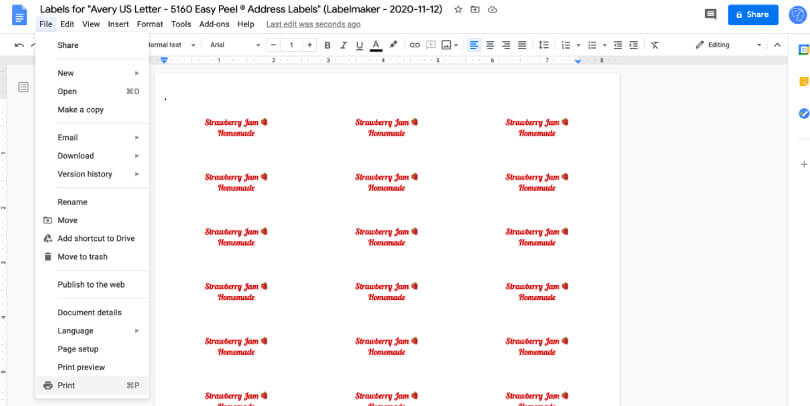This screenshot has height=406, width=810.
Task: Click the insert image icon
Action: point(446,45)
